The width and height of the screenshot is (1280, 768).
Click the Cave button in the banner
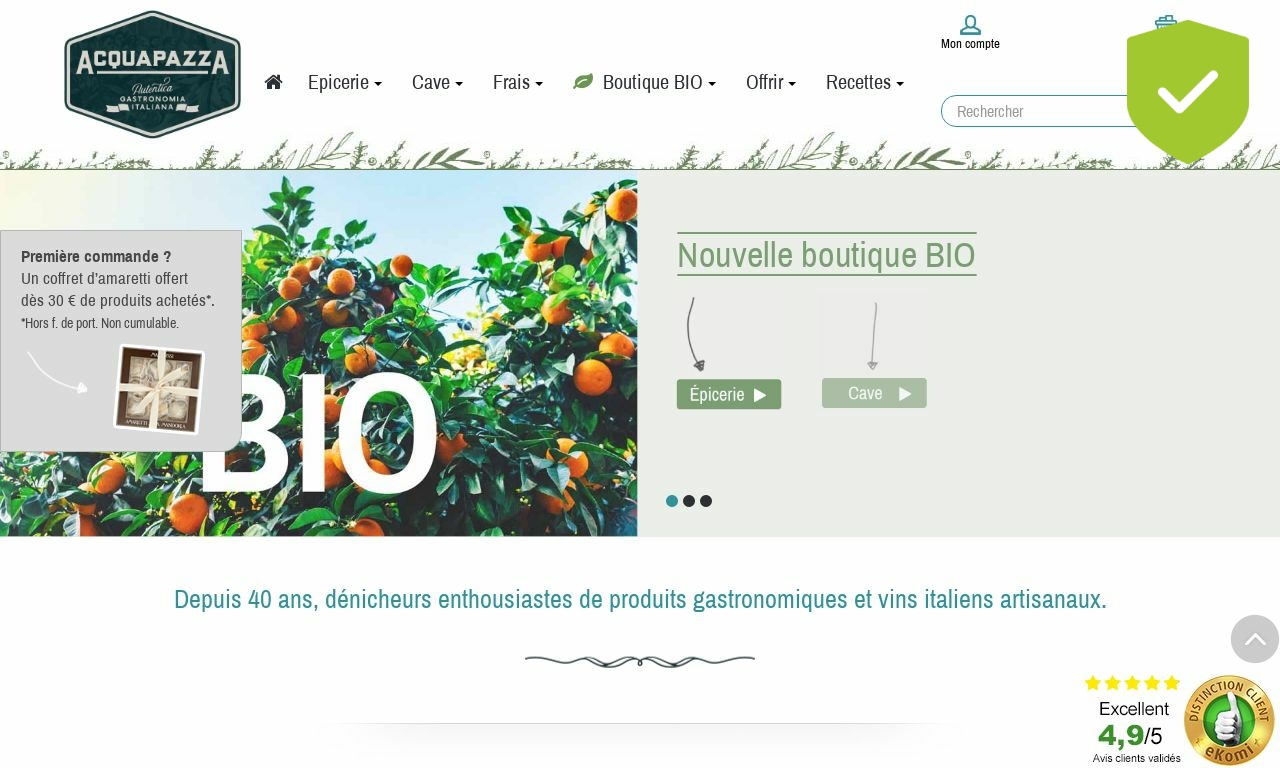tap(874, 393)
